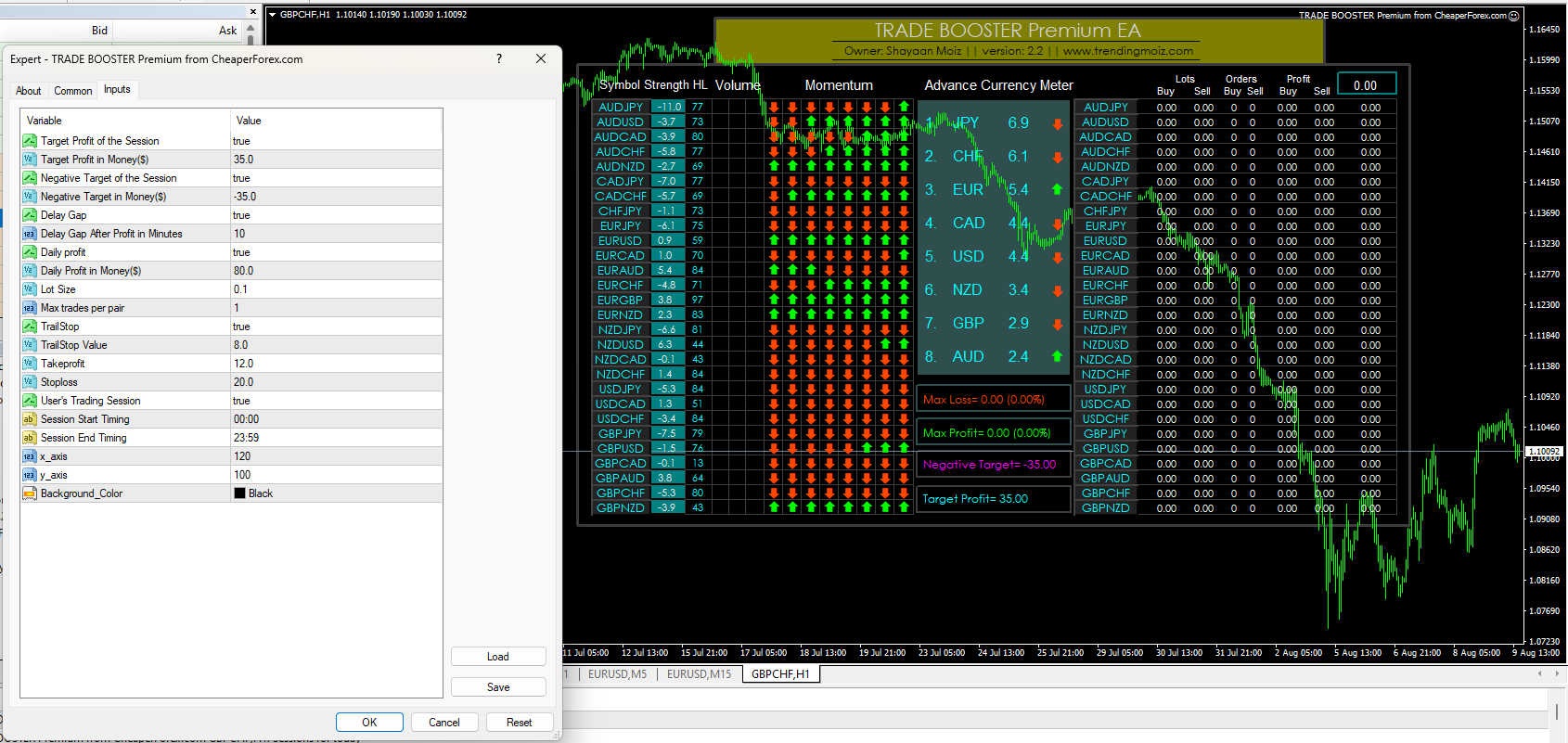Switch to the EURUSD,M5 chart tab
Viewport: 1568px width, 743px height.
pos(617,674)
